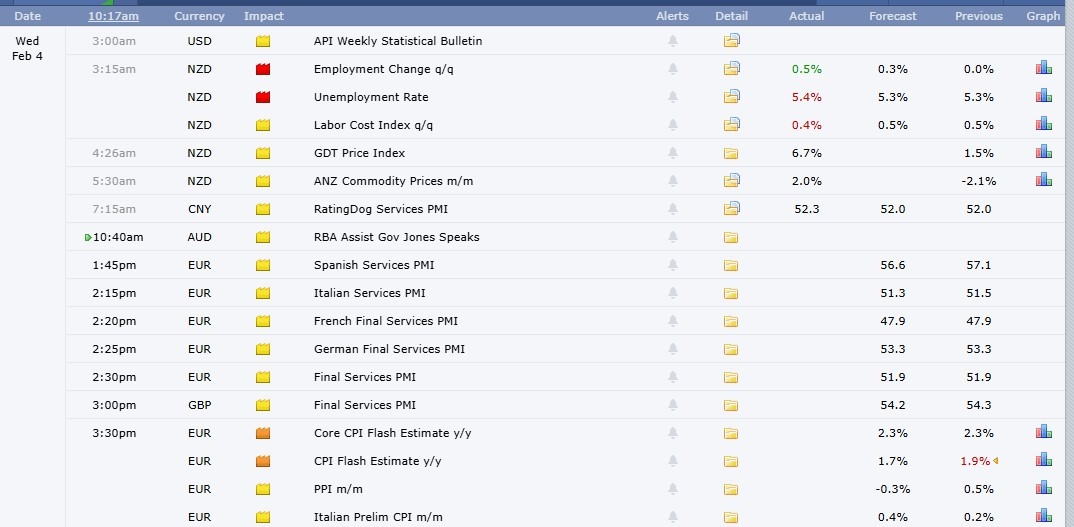Turn on the alert bell for Spanish Services PMI

coord(672,265)
